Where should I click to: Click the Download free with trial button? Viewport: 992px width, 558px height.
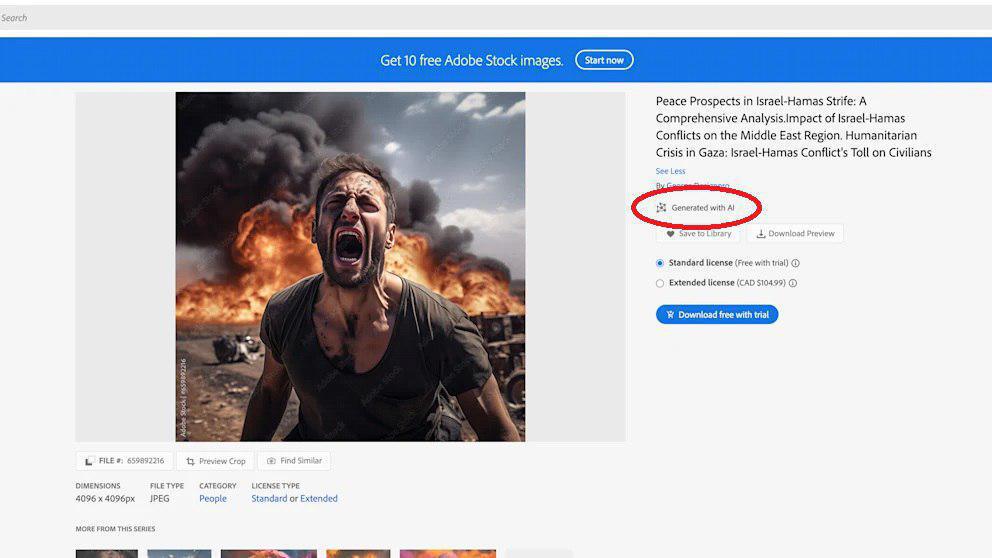pos(717,315)
